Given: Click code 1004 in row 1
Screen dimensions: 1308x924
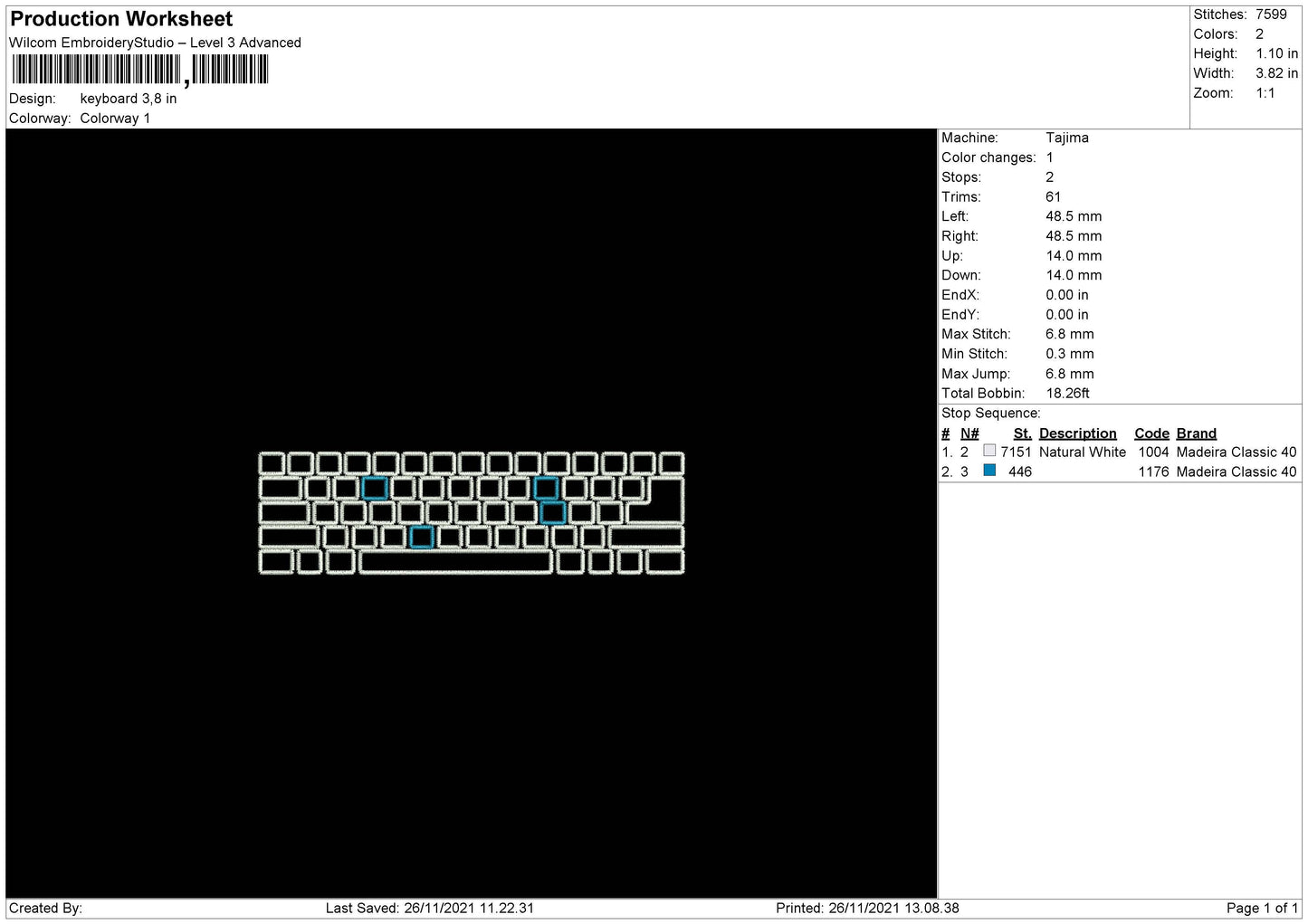Looking at the screenshot, I should point(1153,452).
